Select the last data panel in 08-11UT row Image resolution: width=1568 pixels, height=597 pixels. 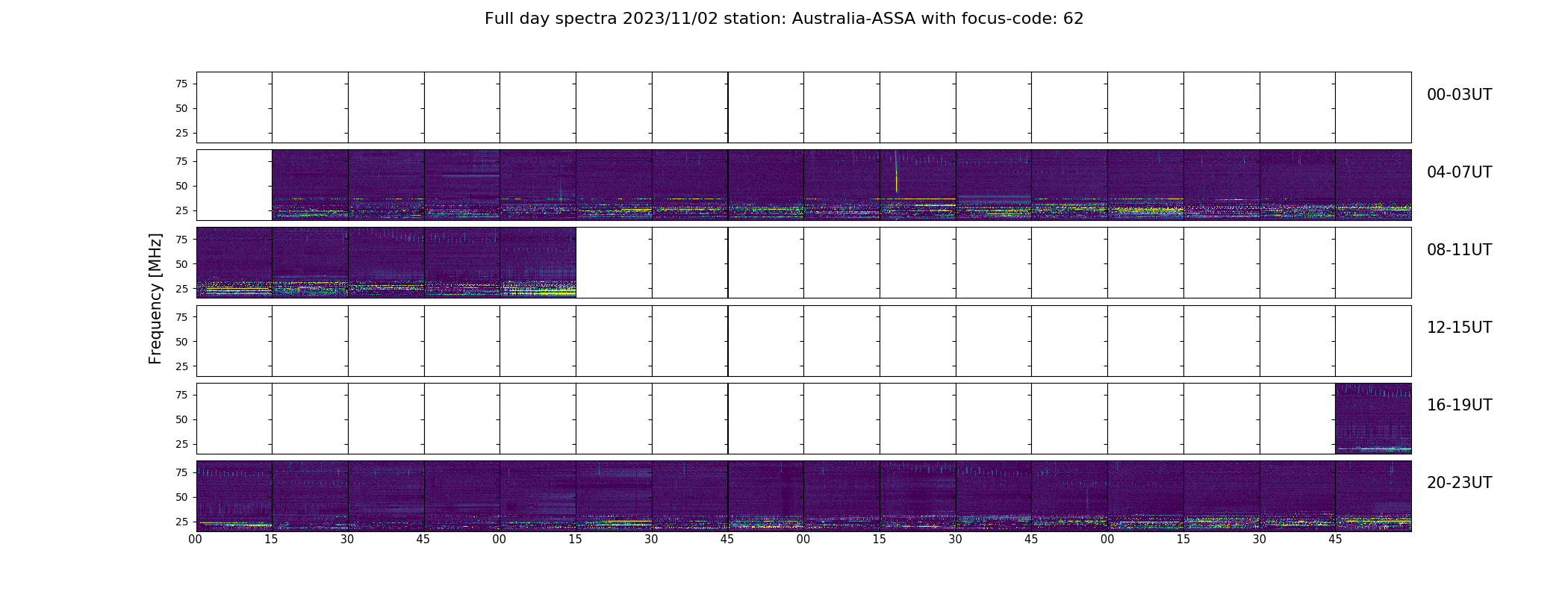tap(538, 262)
